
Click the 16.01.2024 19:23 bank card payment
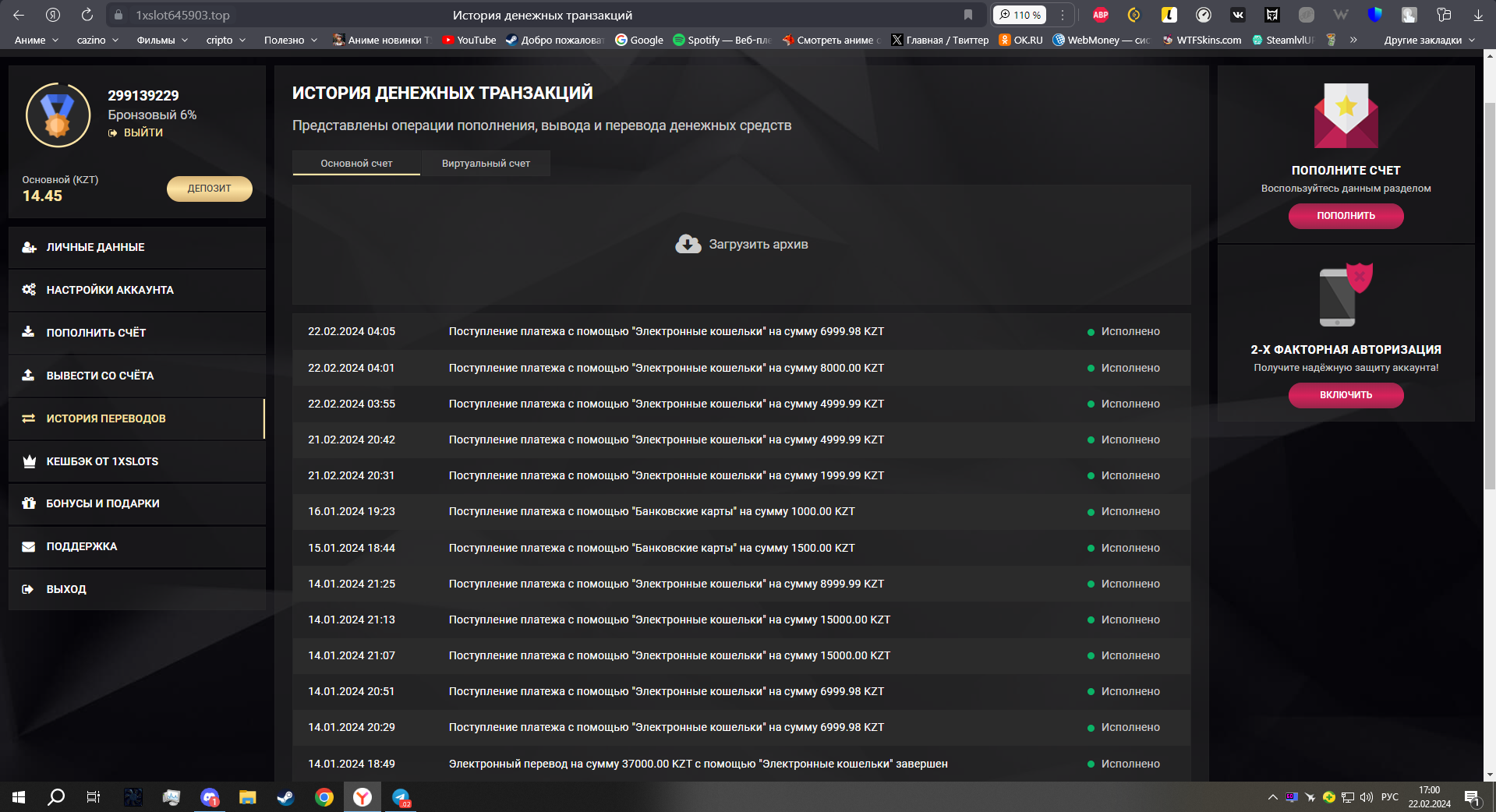(x=741, y=511)
